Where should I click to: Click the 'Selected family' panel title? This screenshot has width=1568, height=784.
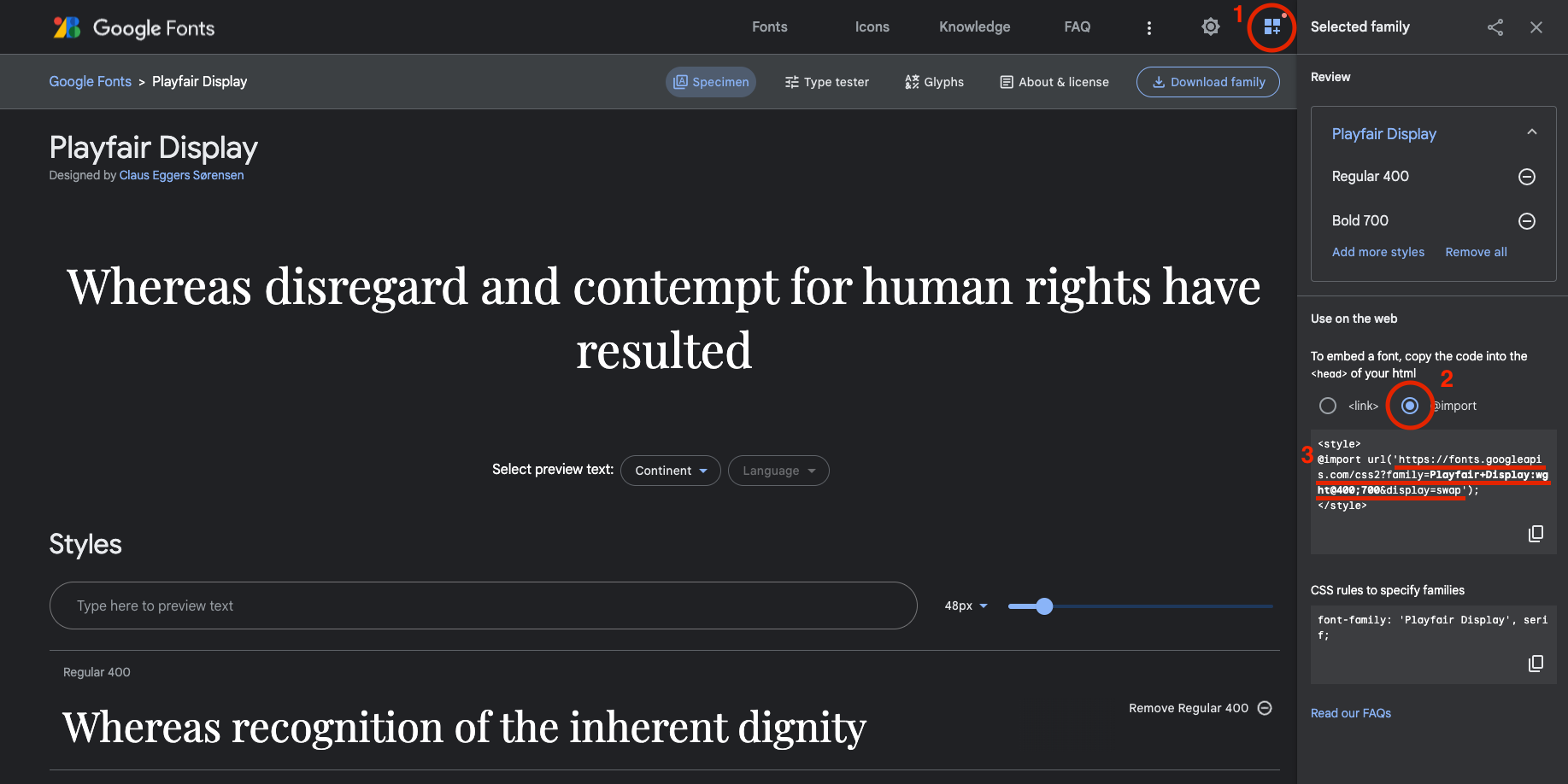[1360, 26]
